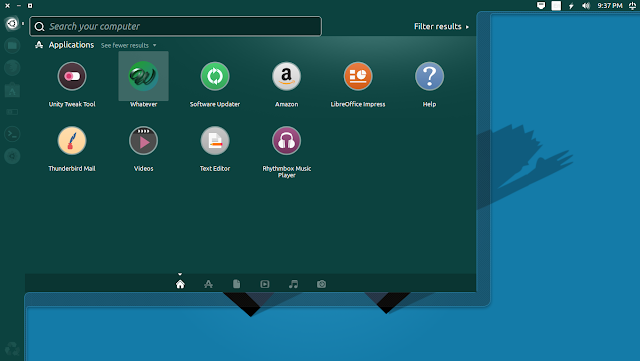The image size is (640, 361).
Task: Open Software Center from the launcher
Action: 12,90
